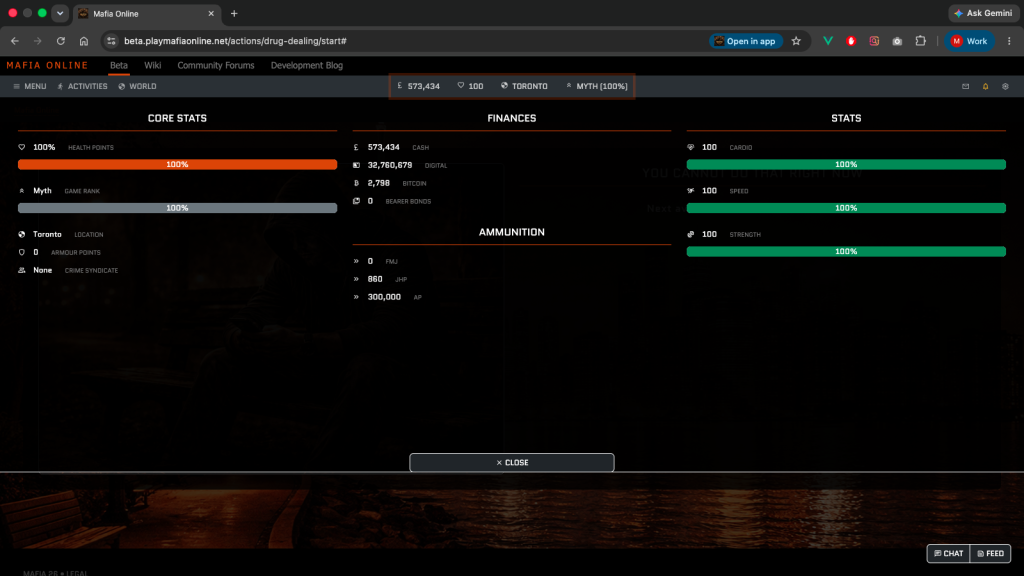Click the 860 JHP ammunition value
The width and height of the screenshot is (1024, 576).
[375, 279]
